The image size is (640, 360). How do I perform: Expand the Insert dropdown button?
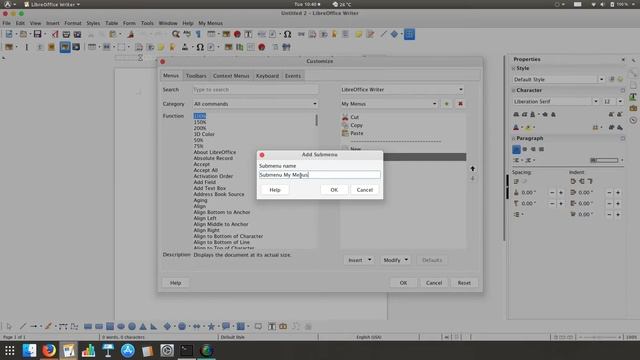click(x=359, y=260)
